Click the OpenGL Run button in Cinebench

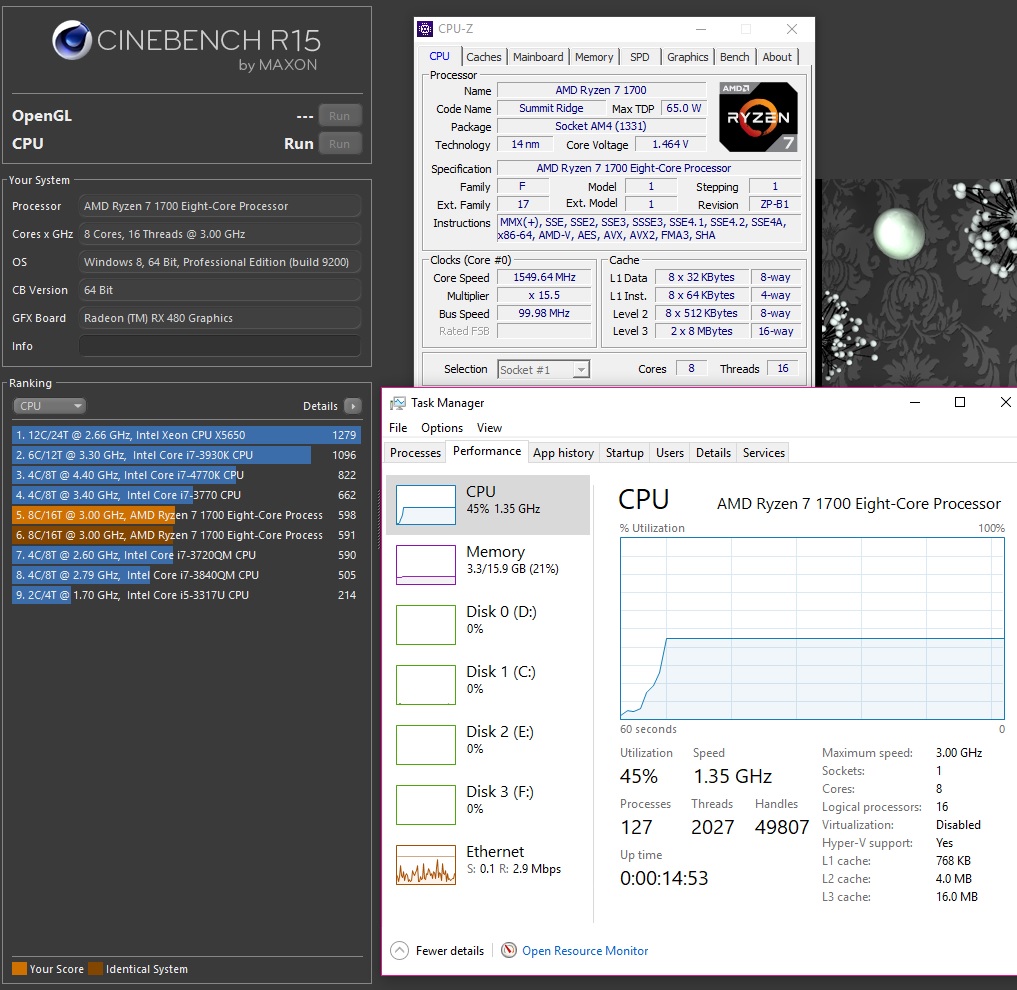point(339,116)
